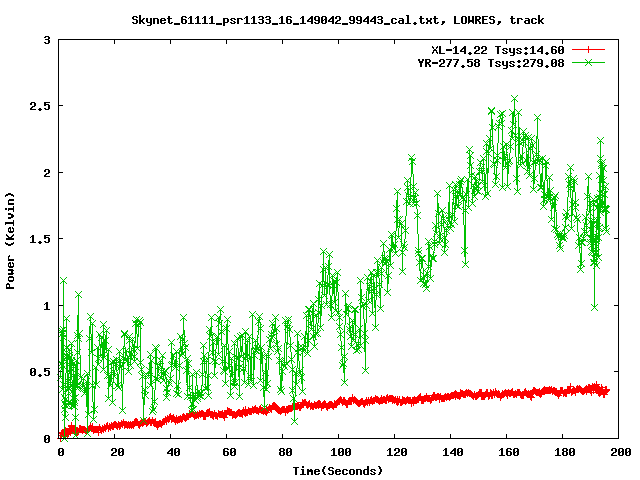Click the y-axis tick label 2

point(48,172)
